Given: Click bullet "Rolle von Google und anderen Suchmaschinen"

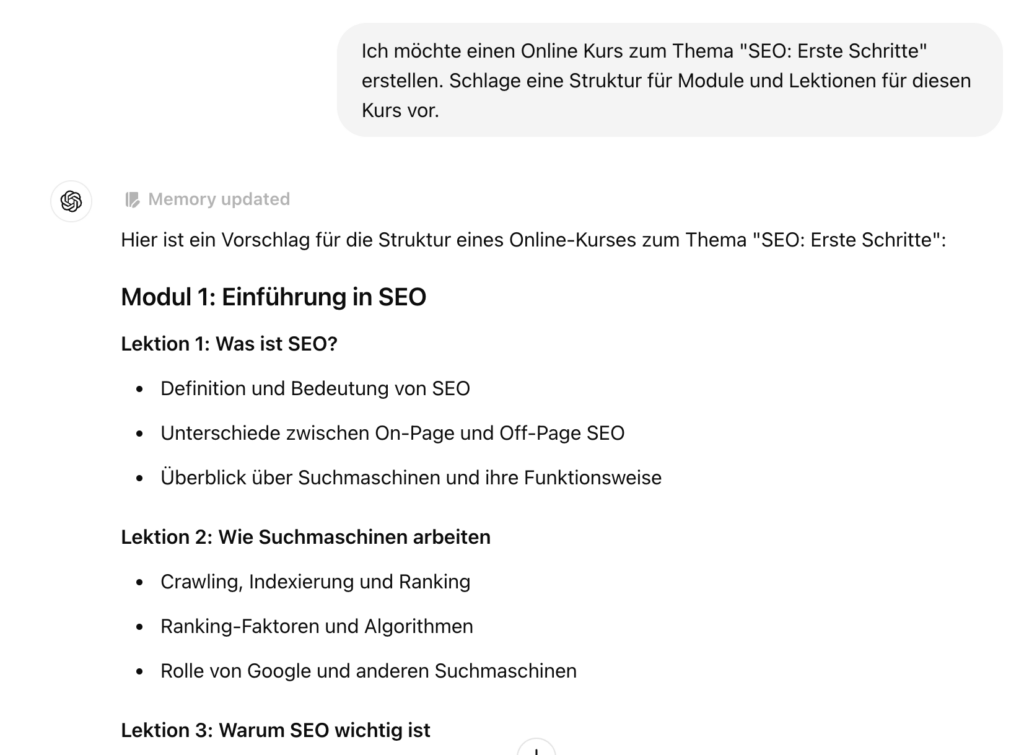Looking at the screenshot, I should [x=368, y=671].
